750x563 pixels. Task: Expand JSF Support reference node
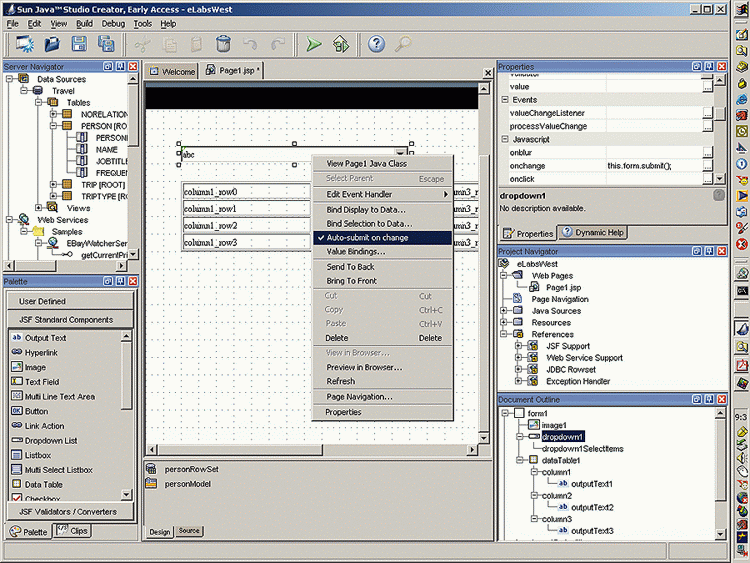[x=518, y=345]
